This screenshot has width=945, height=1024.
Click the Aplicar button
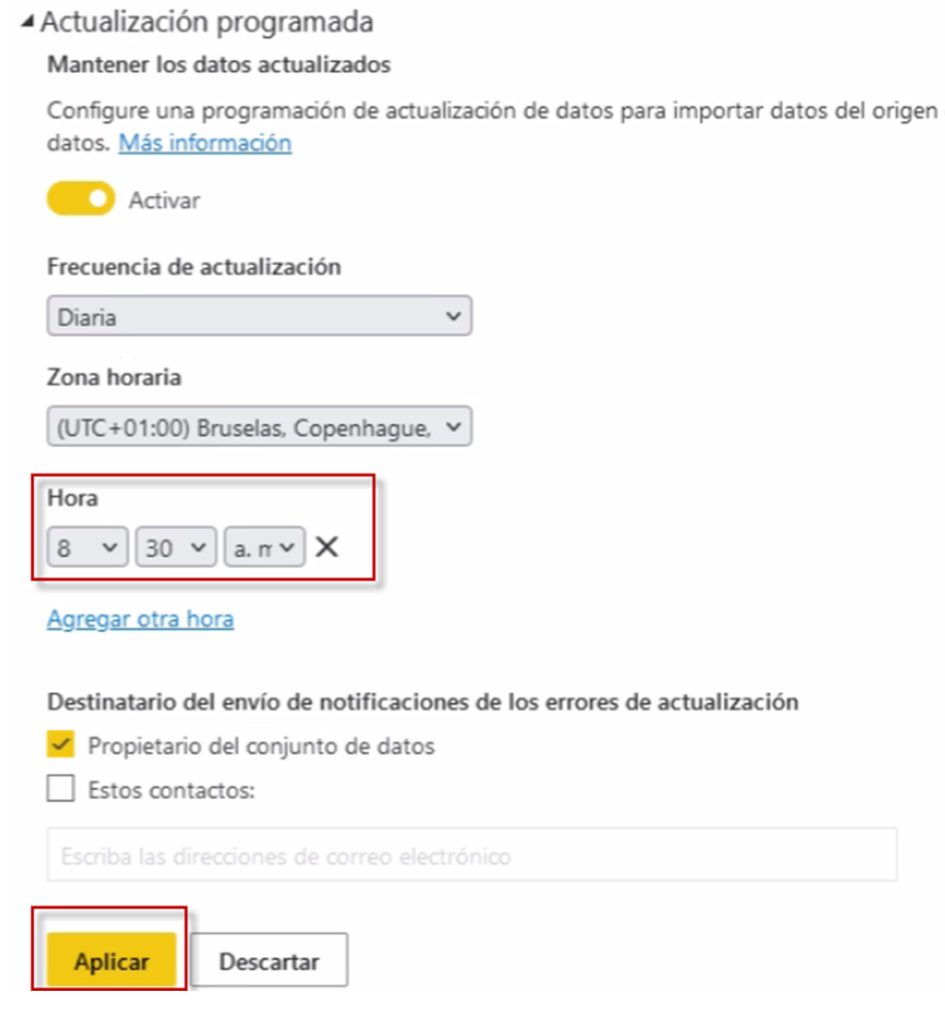(111, 960)
